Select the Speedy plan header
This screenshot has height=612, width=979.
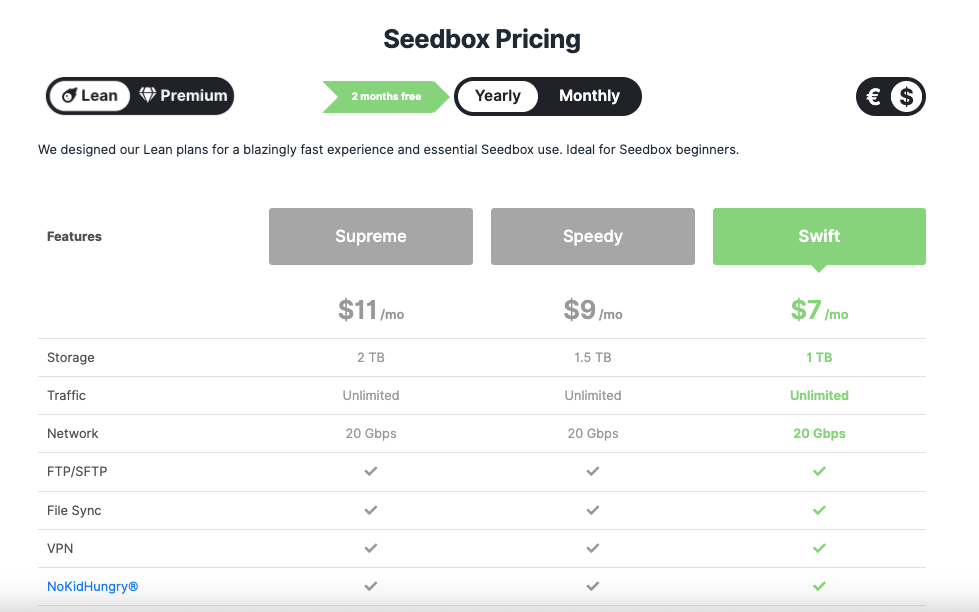[x=593, y=236]
